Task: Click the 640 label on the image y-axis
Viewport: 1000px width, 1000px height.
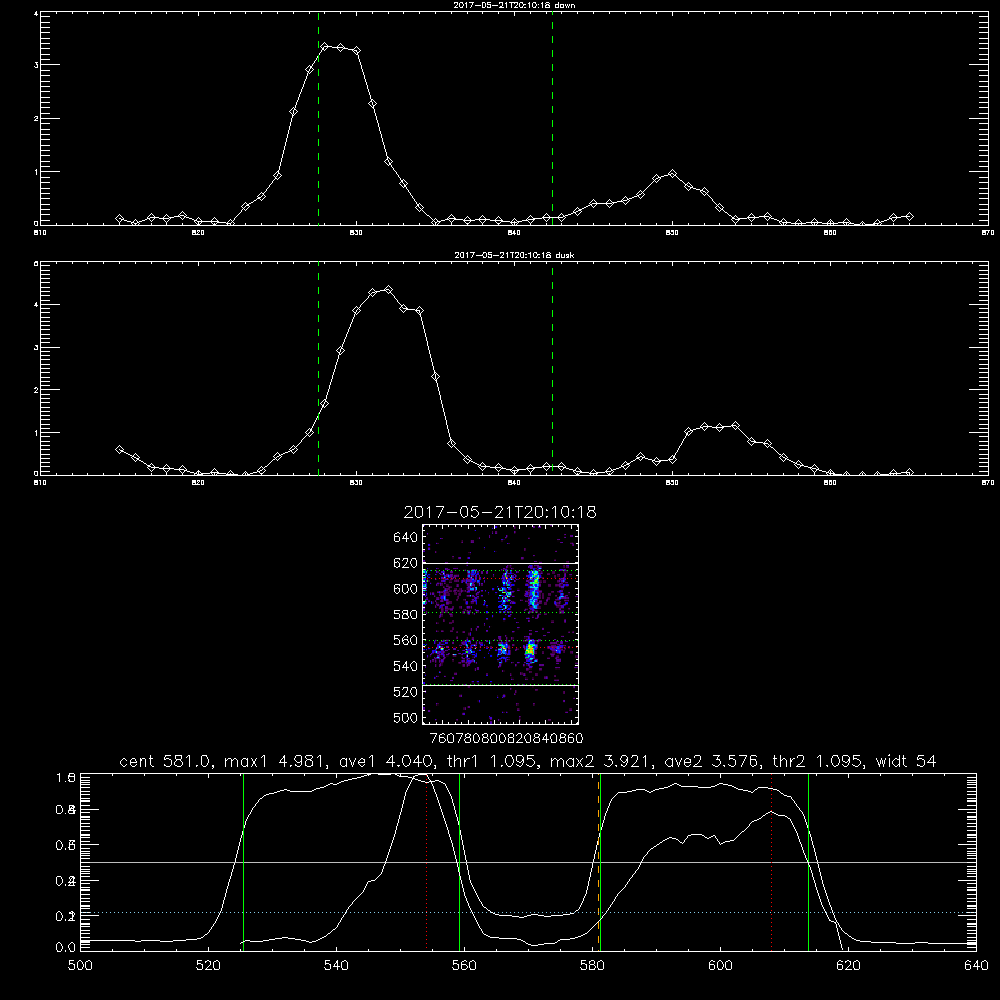Action: 405,538
